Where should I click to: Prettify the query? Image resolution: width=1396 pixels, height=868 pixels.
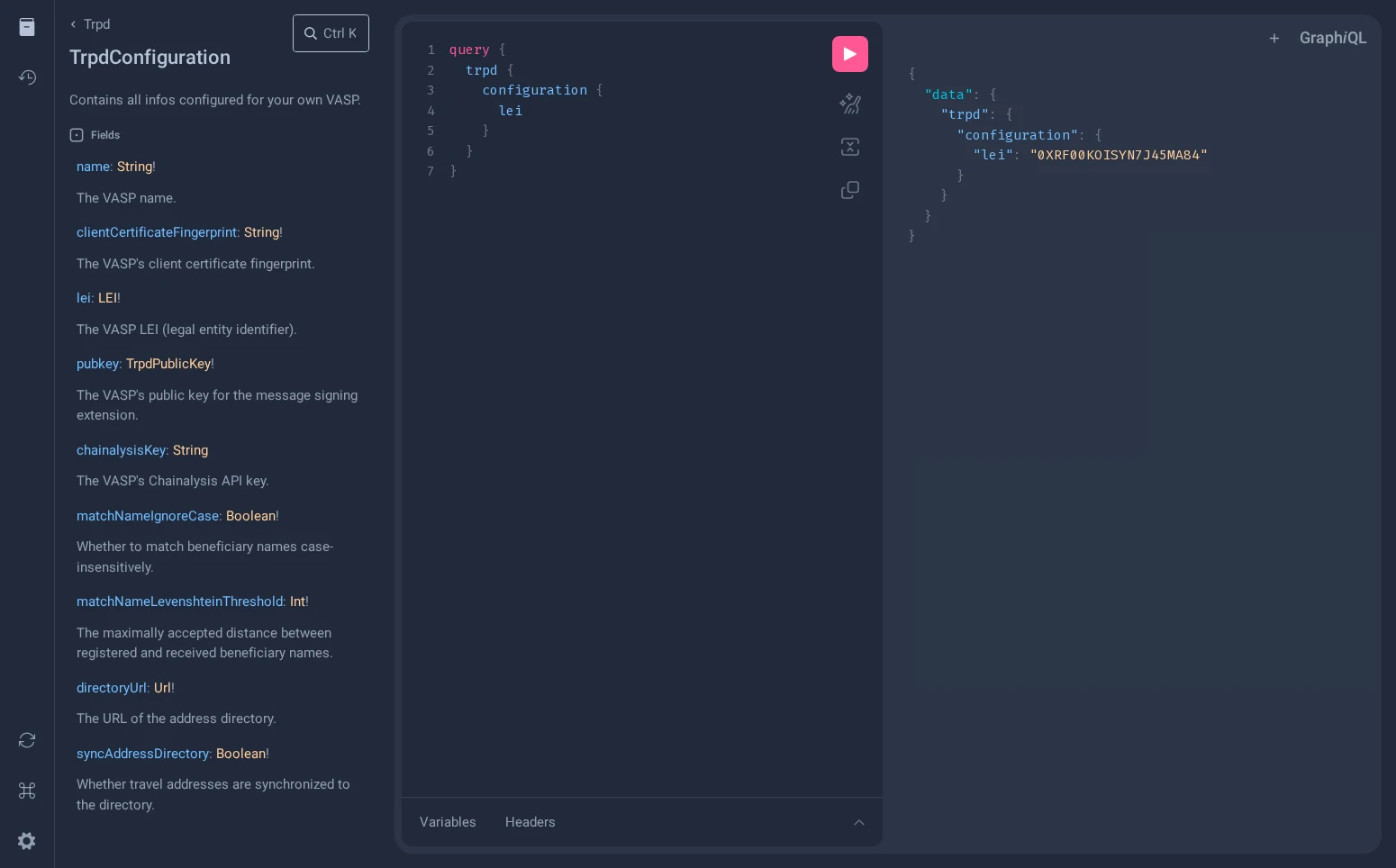850,104
